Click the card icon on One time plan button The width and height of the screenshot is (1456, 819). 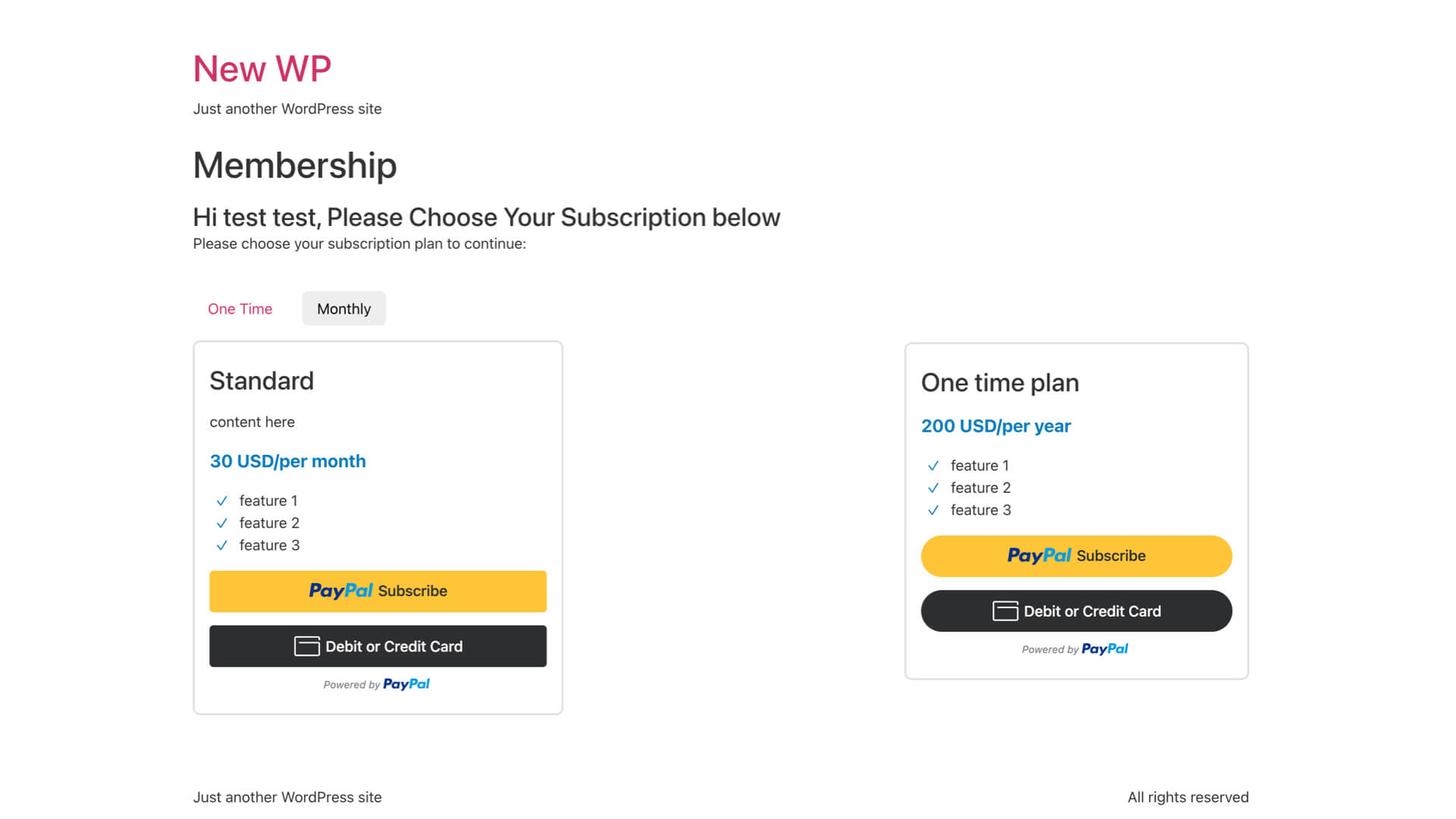1005,611
